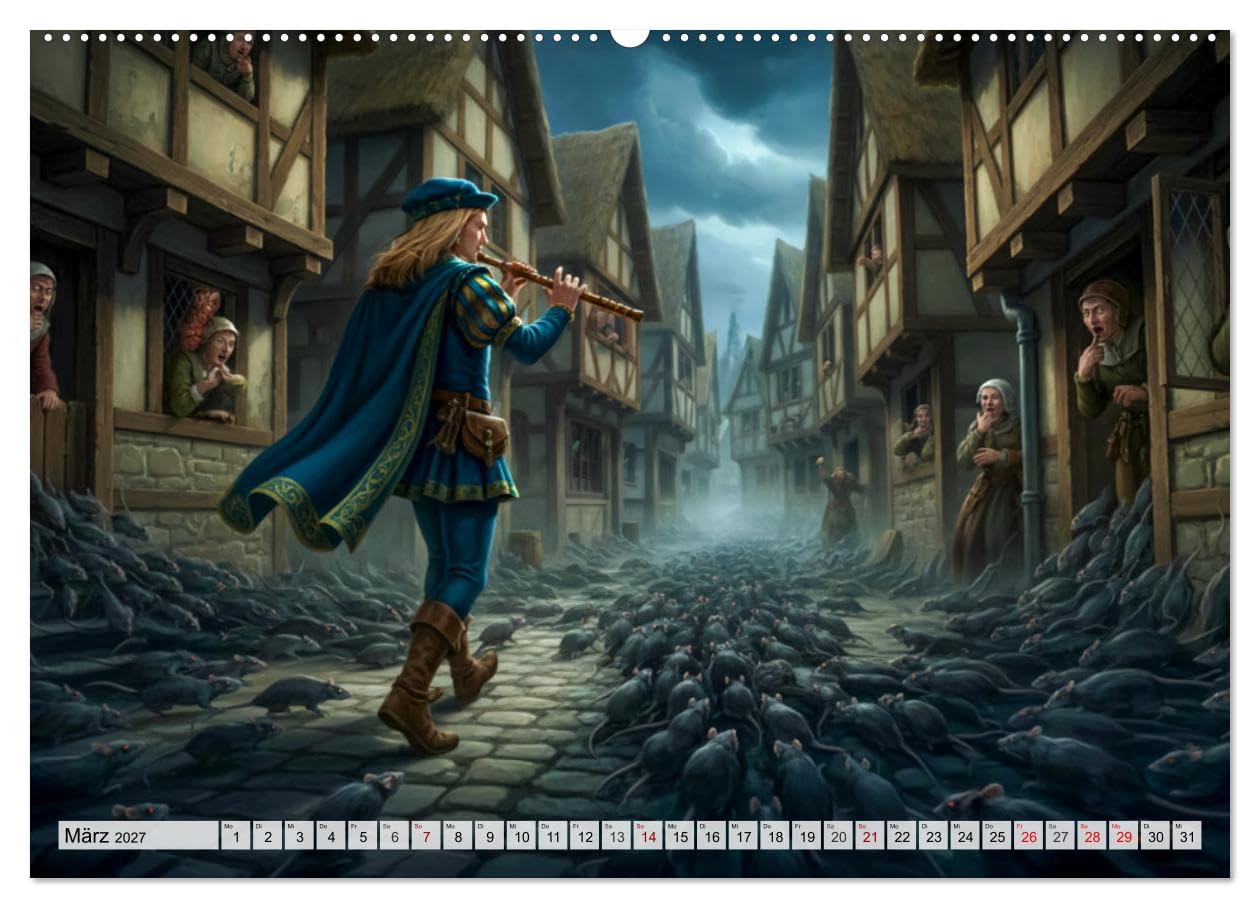Select day 16 in the calendar strip

point(710,836)
